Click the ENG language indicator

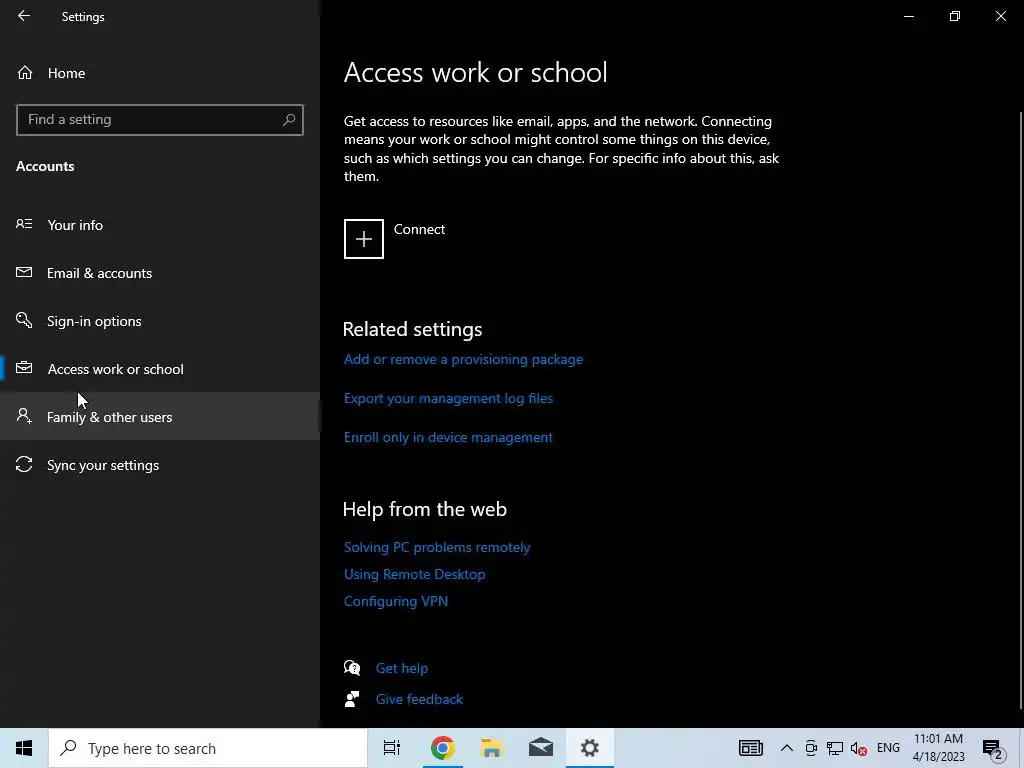888,748
